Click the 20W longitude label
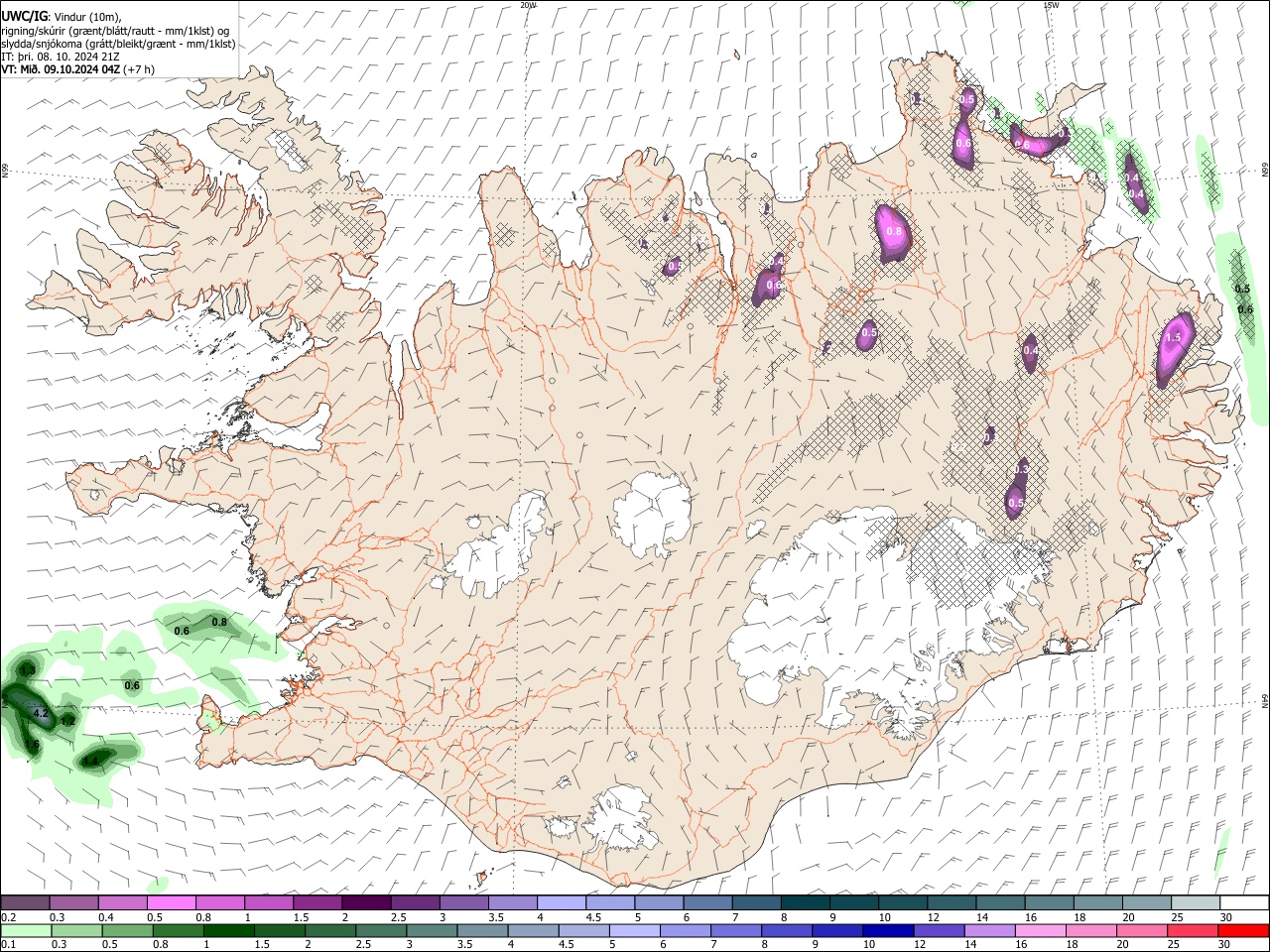The height and width of the screenshot is (952, 1270). [x=528, y=5]
